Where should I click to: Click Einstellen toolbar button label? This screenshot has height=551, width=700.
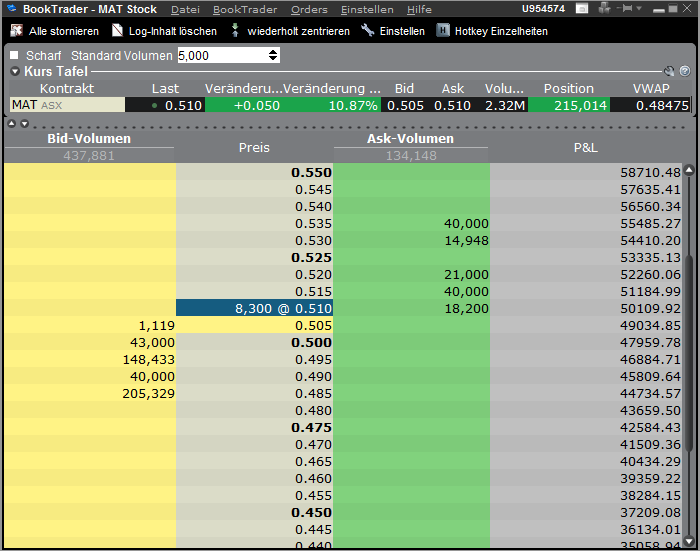coord(402,31)
